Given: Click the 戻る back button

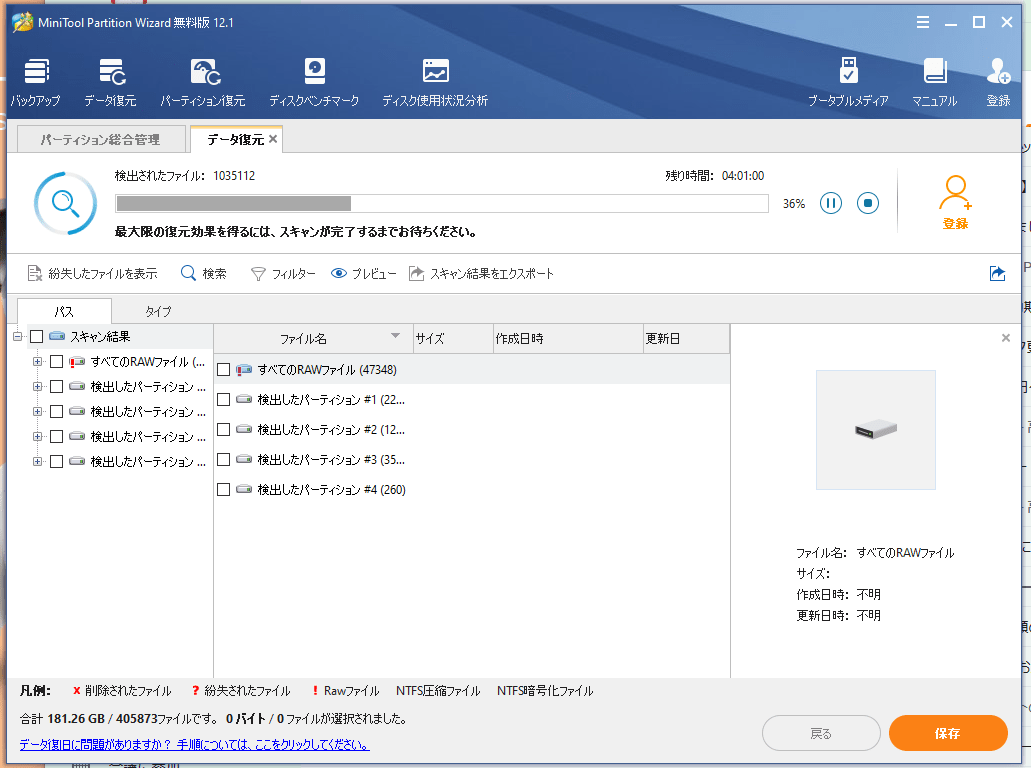Looking at the screenshot, I should 821,733.
